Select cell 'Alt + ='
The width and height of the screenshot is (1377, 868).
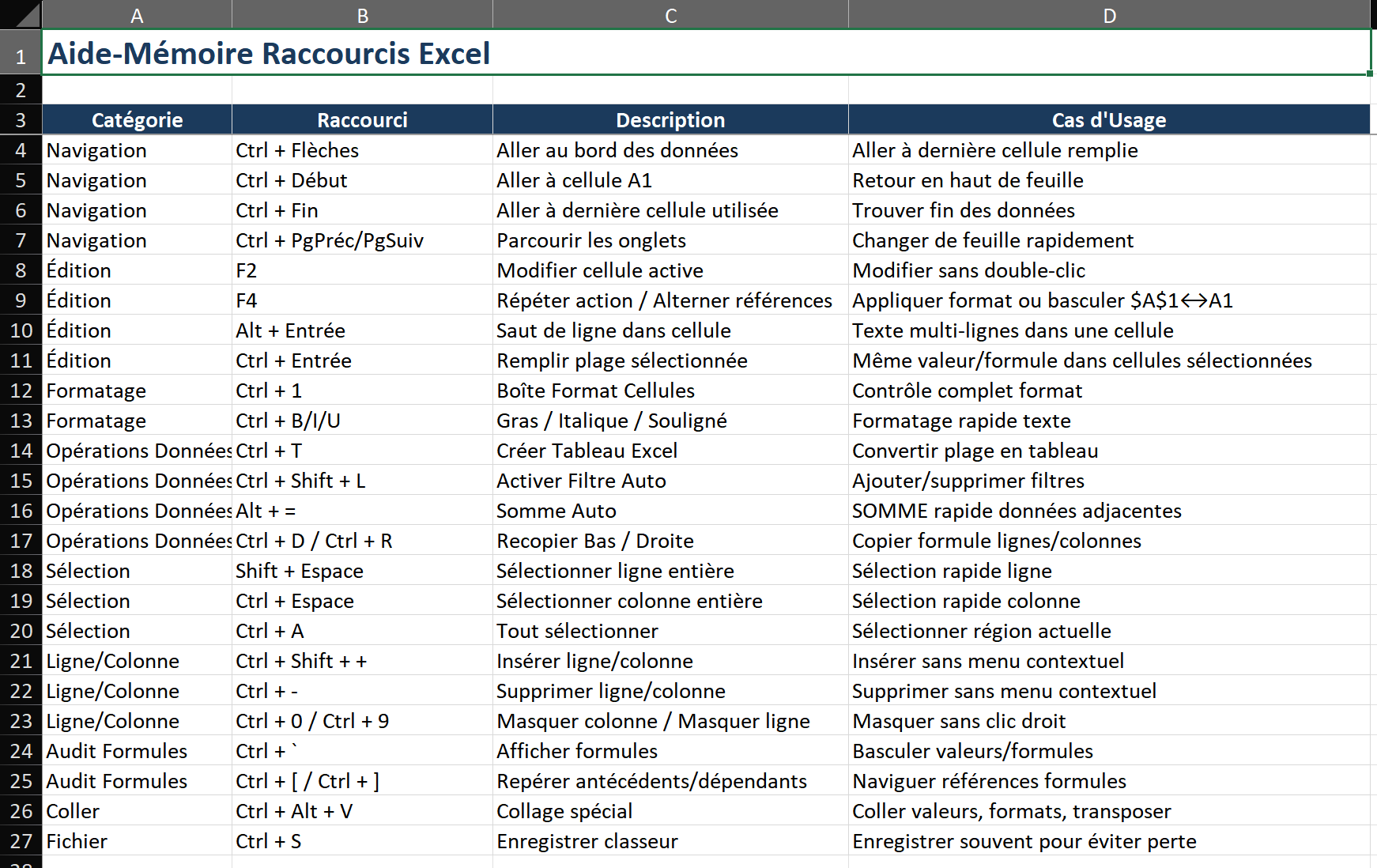tap(362, 511)
